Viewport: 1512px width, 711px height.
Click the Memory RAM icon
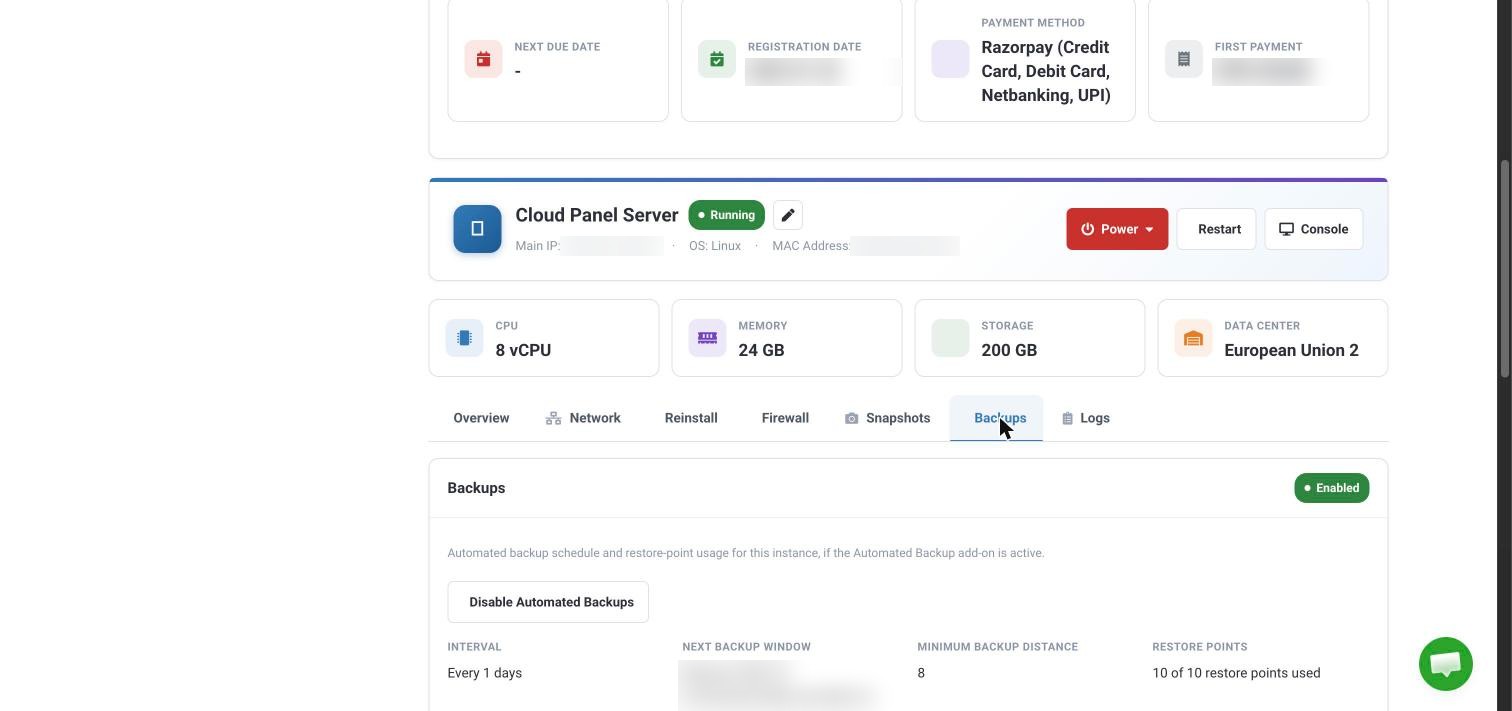pyautogui.click(x=707, y=338)
